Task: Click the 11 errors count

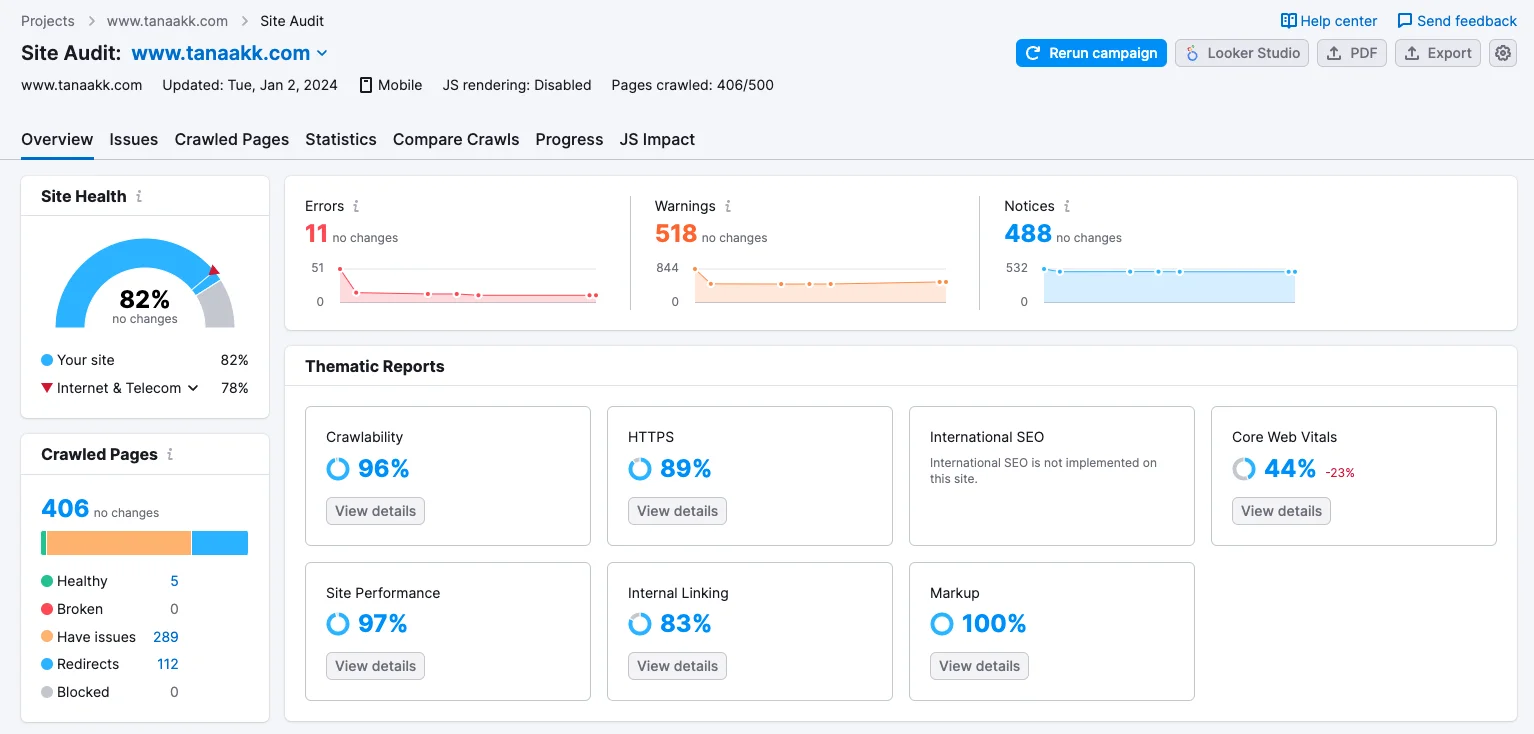Action: point(317,234)
